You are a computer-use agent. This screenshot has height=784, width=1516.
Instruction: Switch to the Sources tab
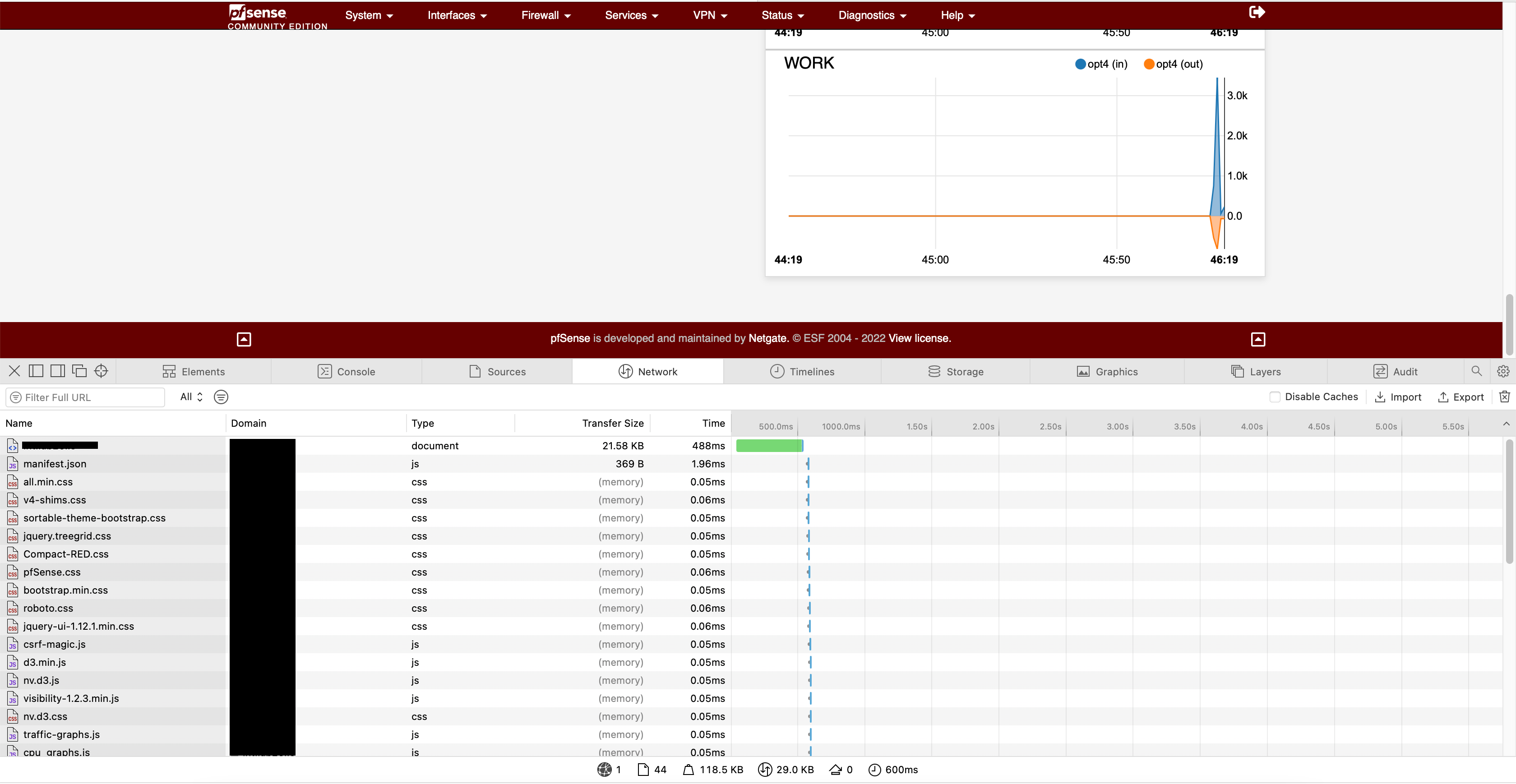(497, 371)
